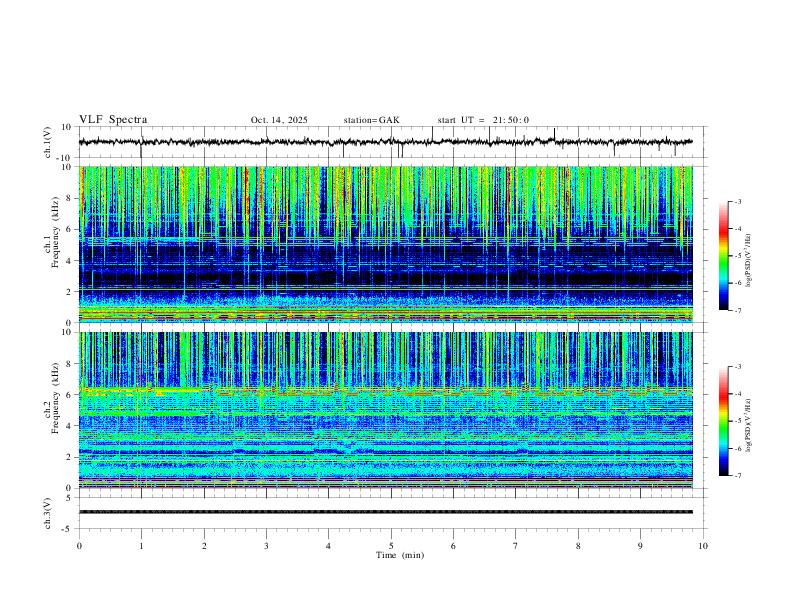Viewport: 792px width, 612px height.
Task: Click the ch.2 spectrogram panel
Action: (x=386, y=410)
